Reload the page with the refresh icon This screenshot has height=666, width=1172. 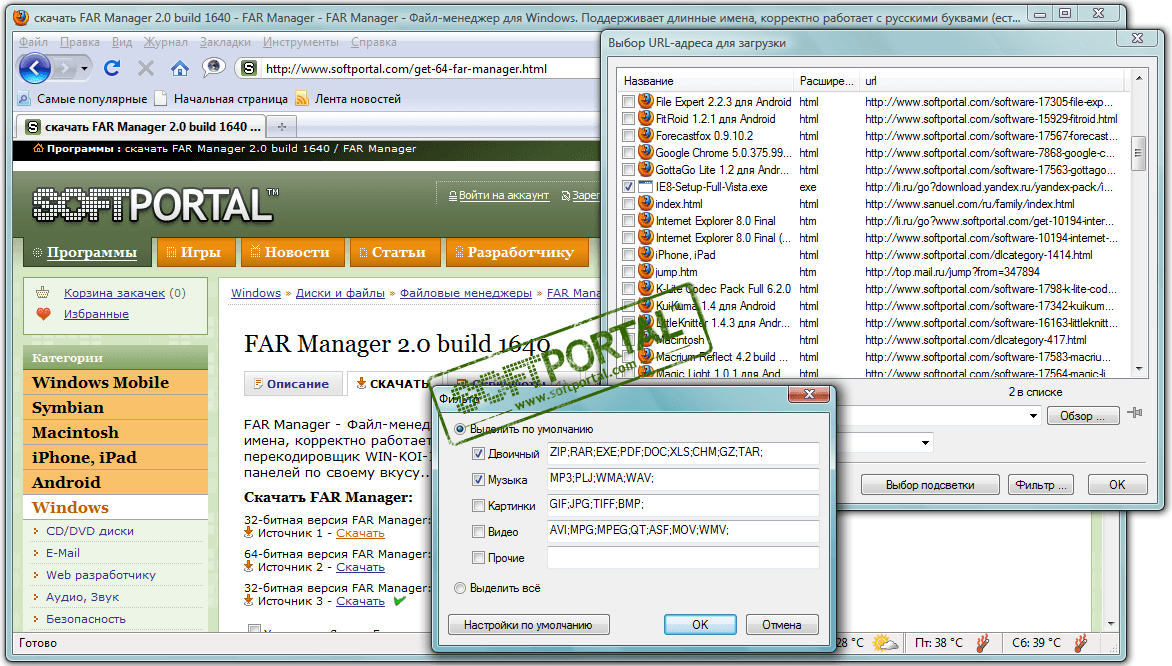click(112, 69)
